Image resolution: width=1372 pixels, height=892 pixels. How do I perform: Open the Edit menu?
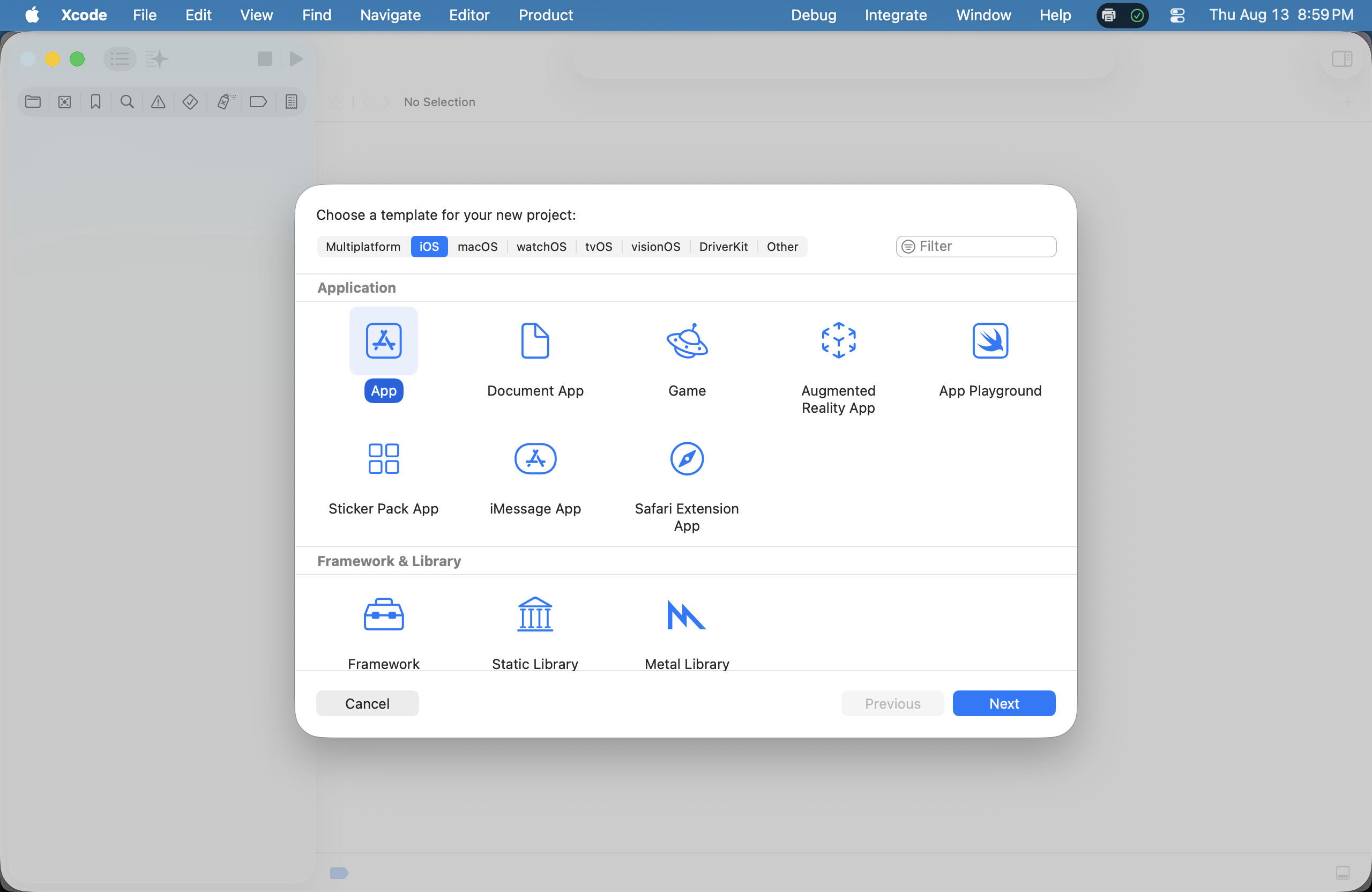198,15
